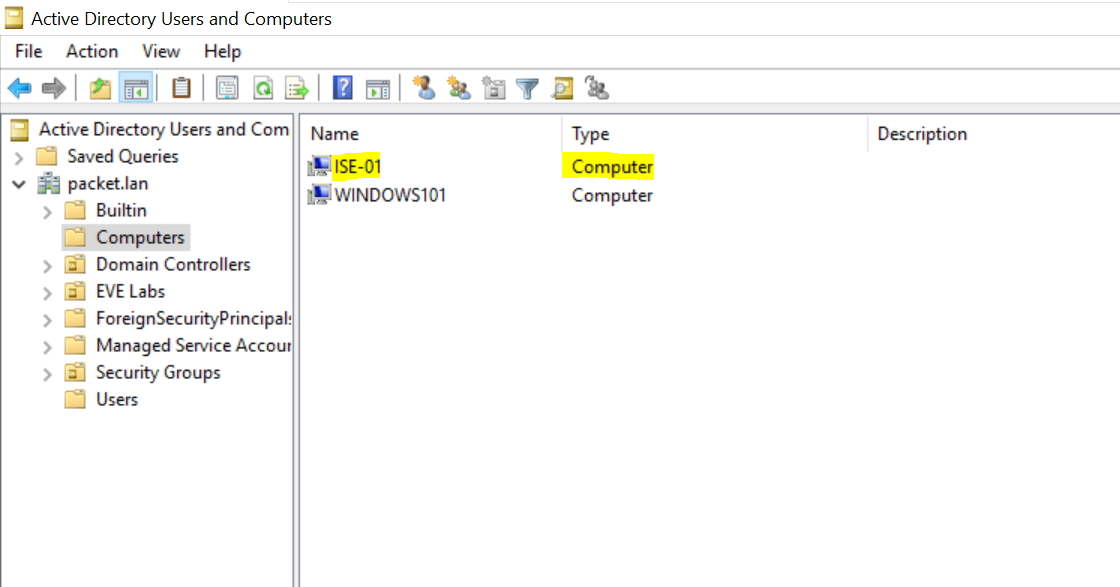Select EVE Labs label in tree
1120x587 pixels.
[131, 291]
